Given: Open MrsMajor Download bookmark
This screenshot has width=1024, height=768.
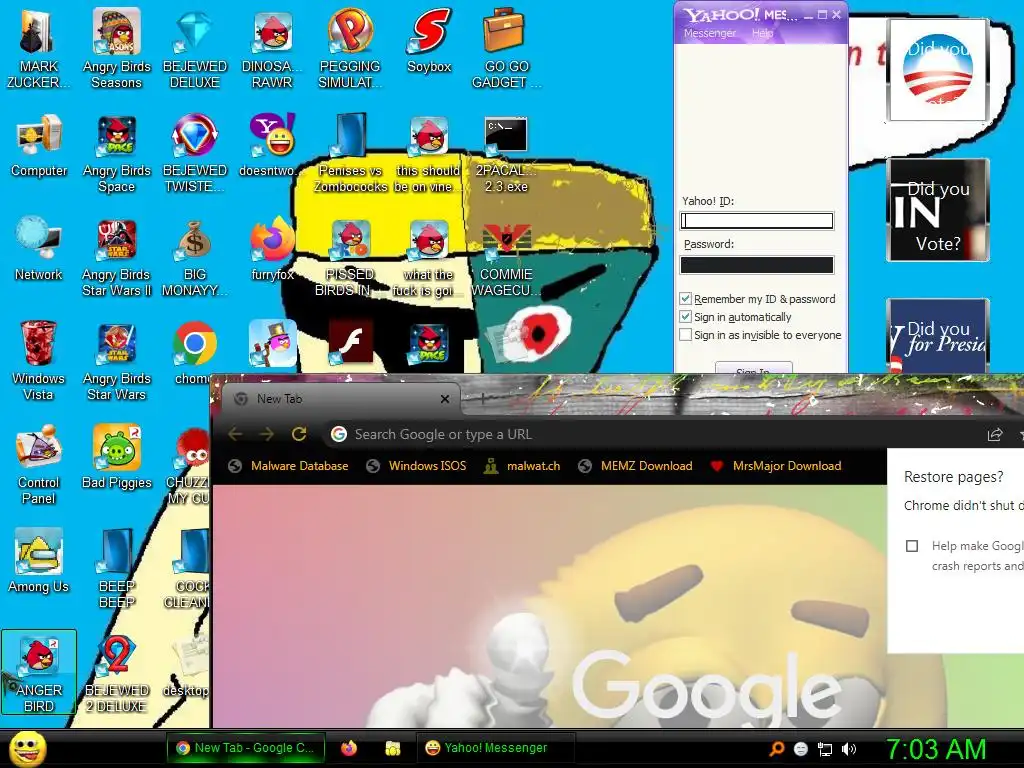Looking at the screenshot, I should click(x=775, y=466).
